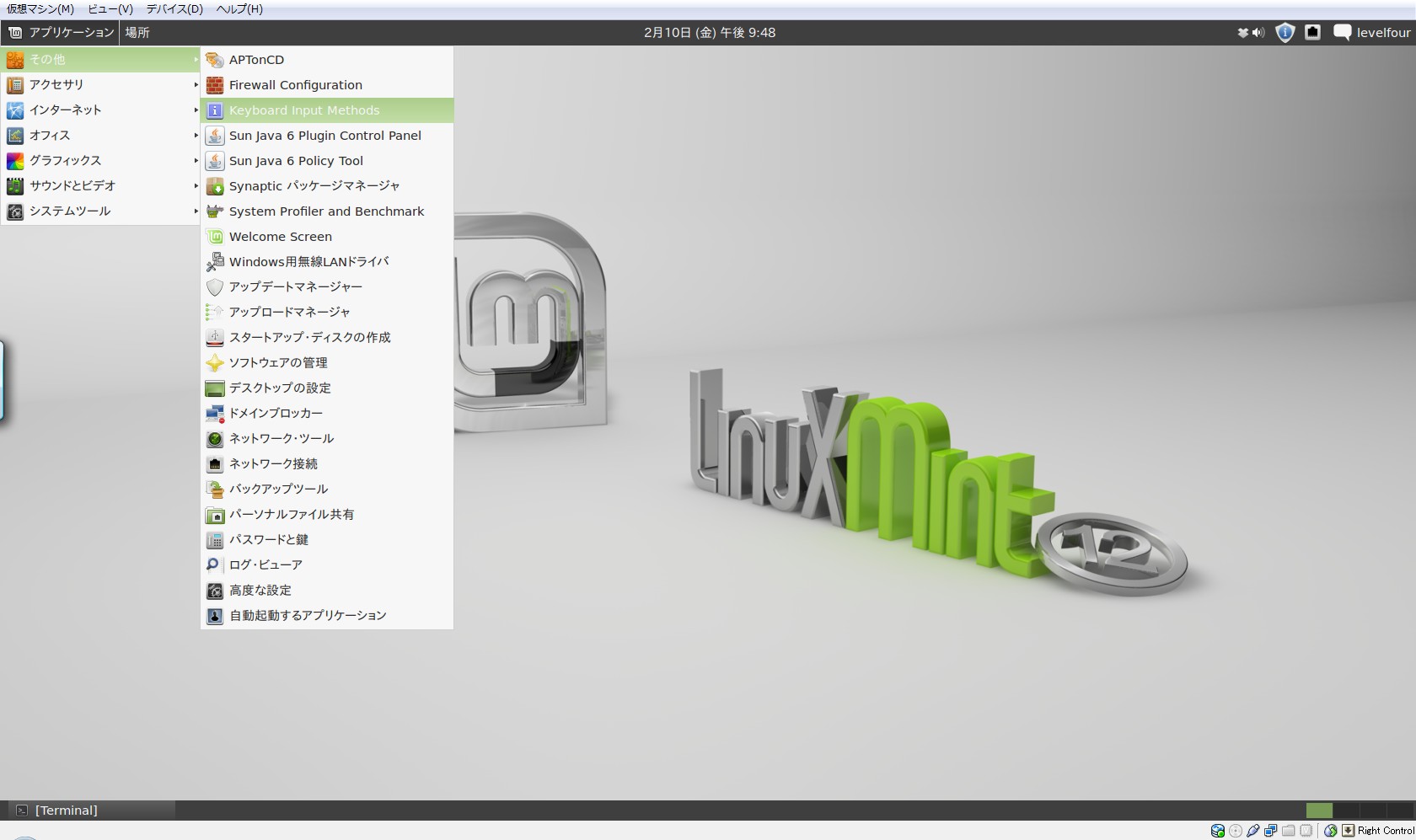Click the Sun Java 6 Policy Tool icon

tap(215, 161)
